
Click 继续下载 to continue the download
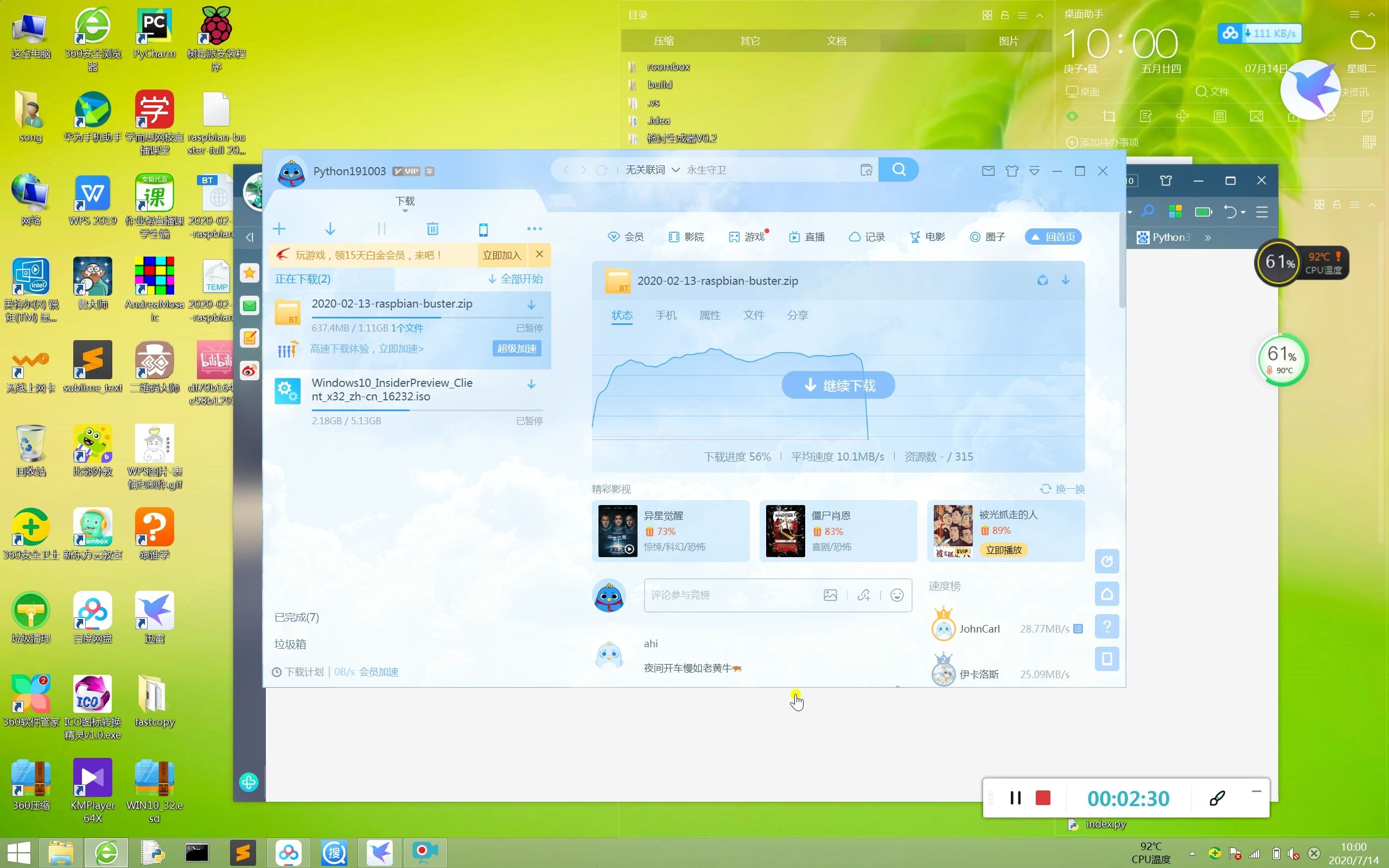coord(838,385)
